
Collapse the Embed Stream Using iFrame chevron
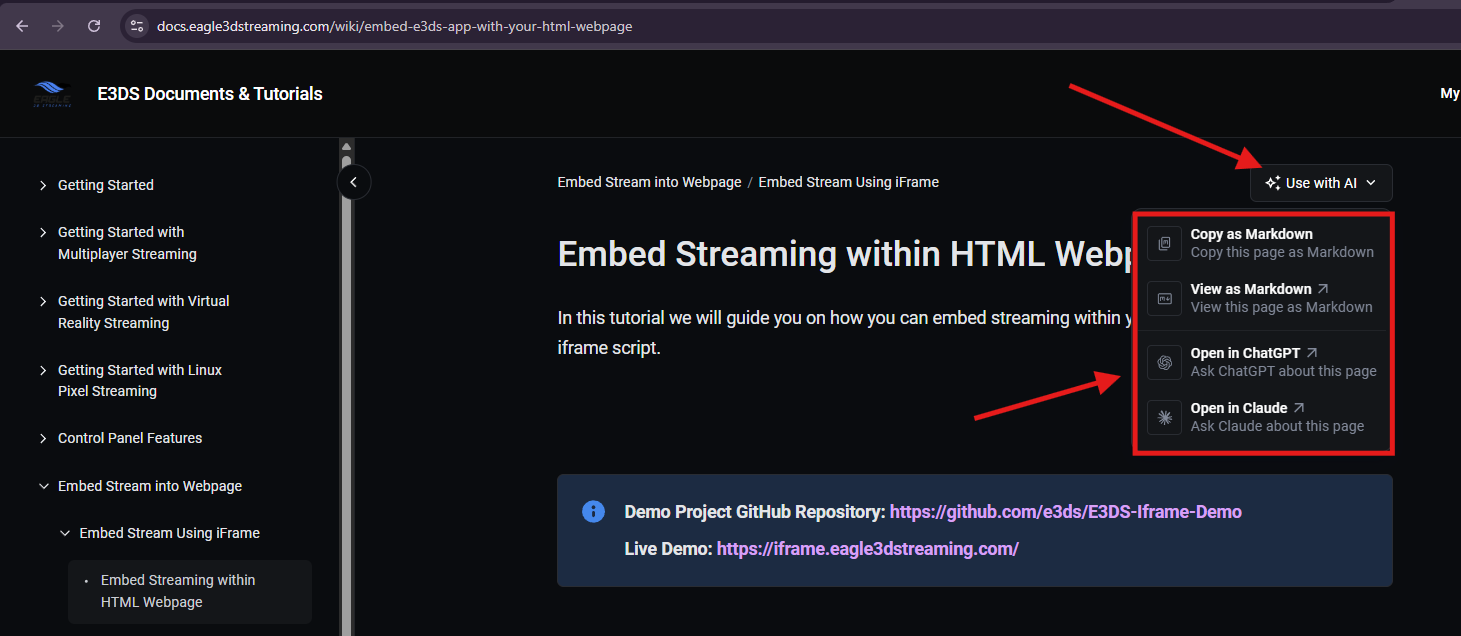(x=65, y=533)
